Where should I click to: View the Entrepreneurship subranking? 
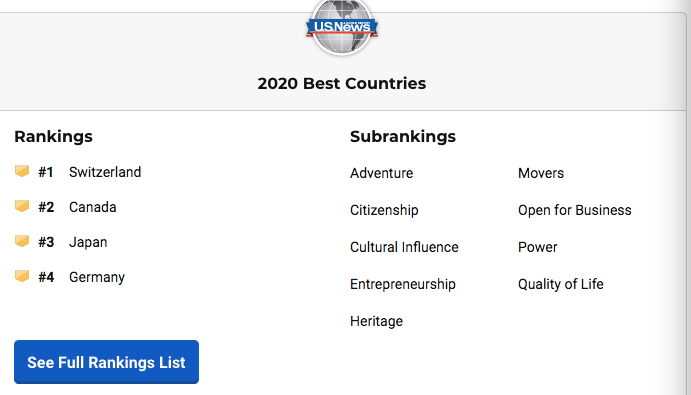(x=403, y=284)
